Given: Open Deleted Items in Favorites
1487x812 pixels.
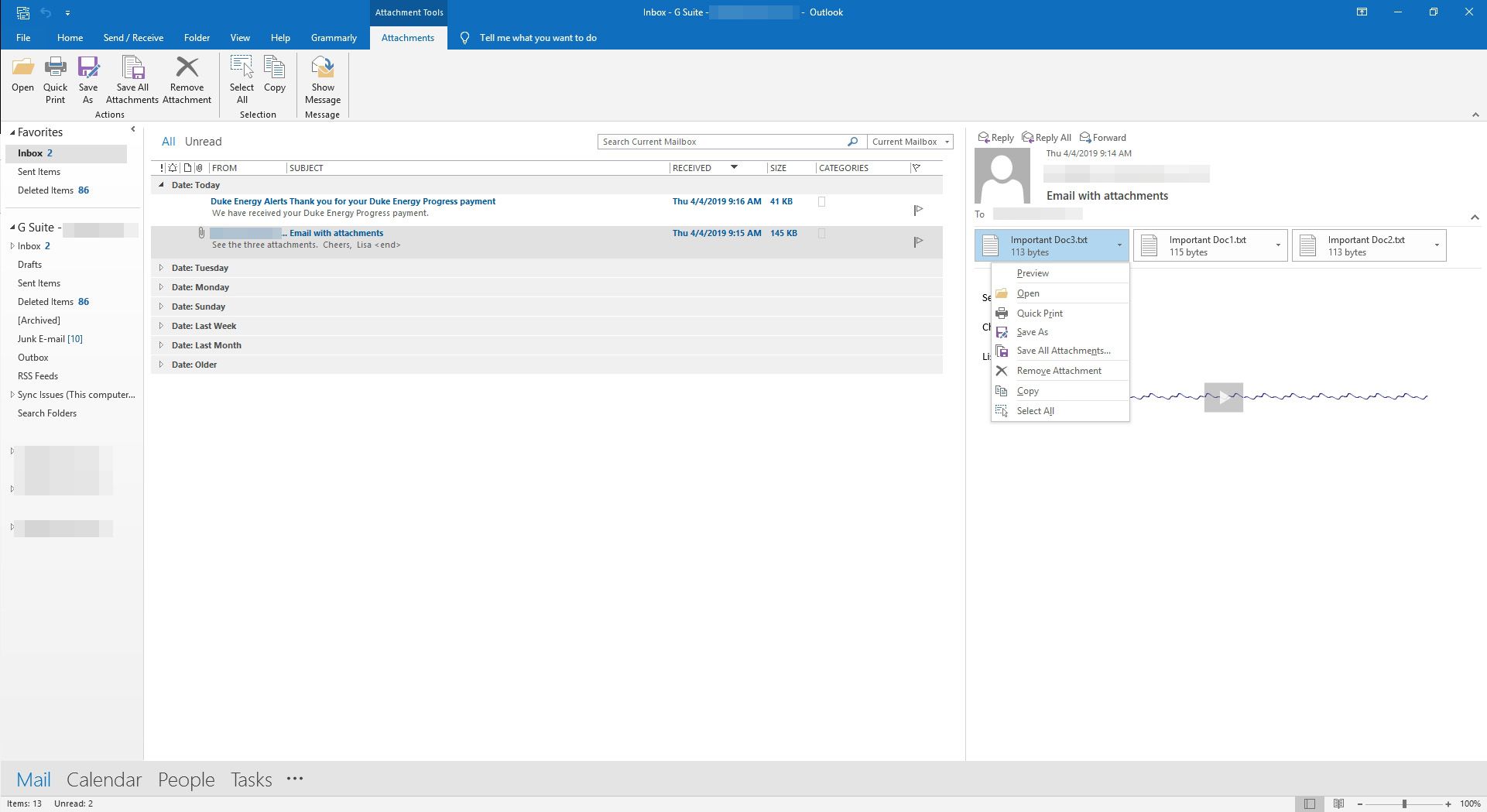Looking at the screenshot, I should [x=53, y=190].
